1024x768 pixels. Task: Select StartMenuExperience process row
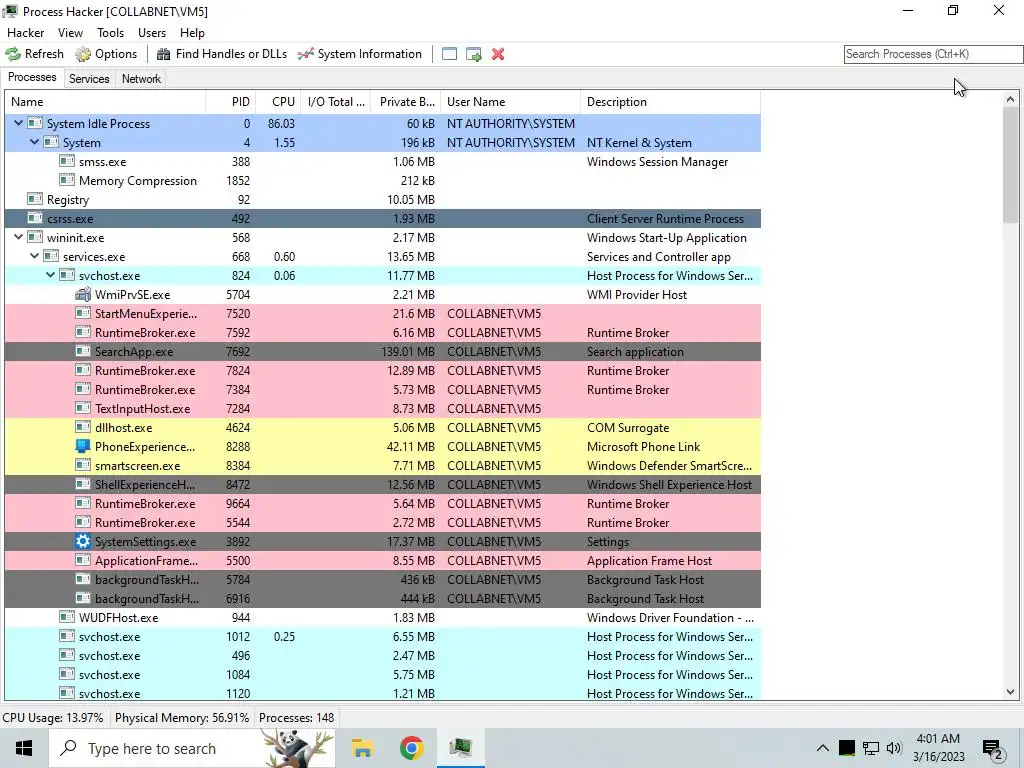pyautogui.click(x=383, y=313)
